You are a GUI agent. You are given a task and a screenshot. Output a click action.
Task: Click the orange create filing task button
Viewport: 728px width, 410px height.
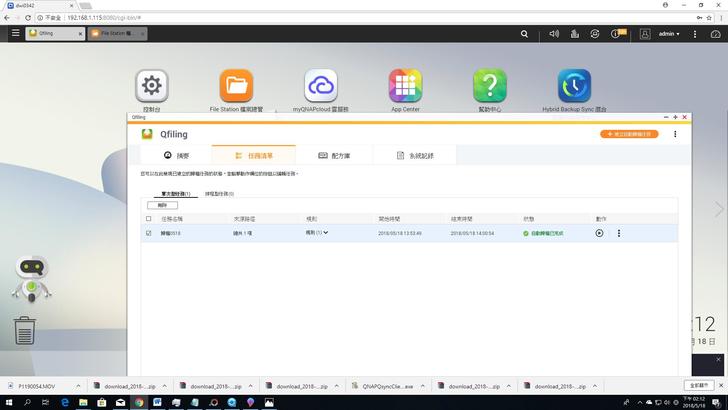click(629, 134)
